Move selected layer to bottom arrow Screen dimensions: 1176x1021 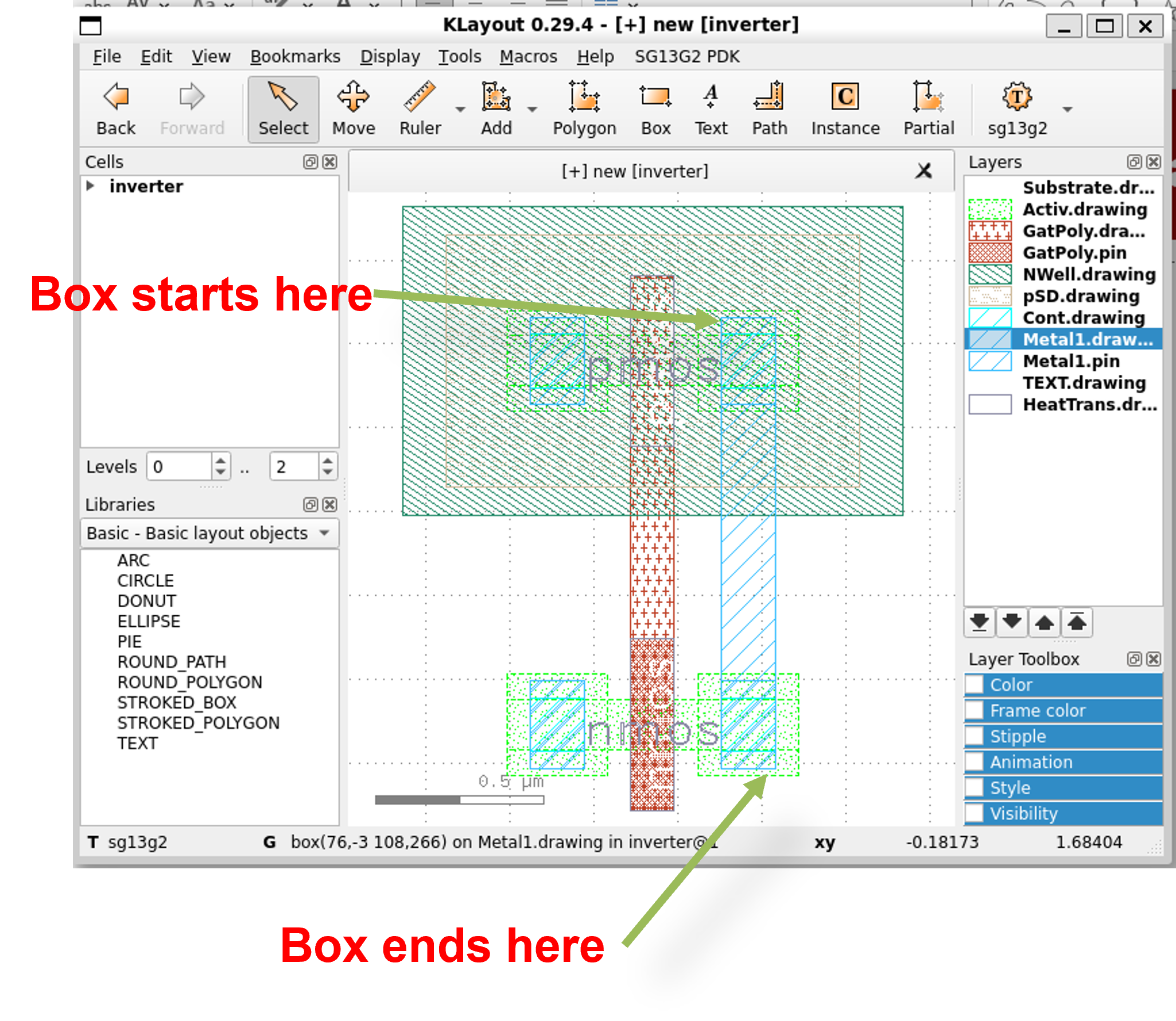click(x=980, y=622)
